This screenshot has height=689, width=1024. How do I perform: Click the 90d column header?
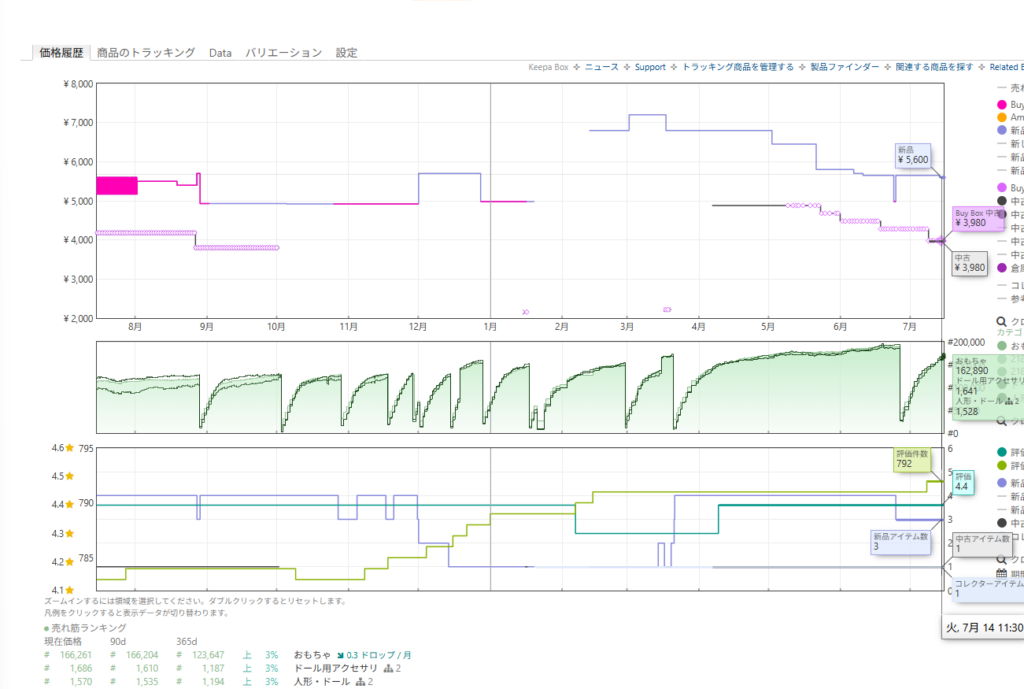click(x=118, y=641)
